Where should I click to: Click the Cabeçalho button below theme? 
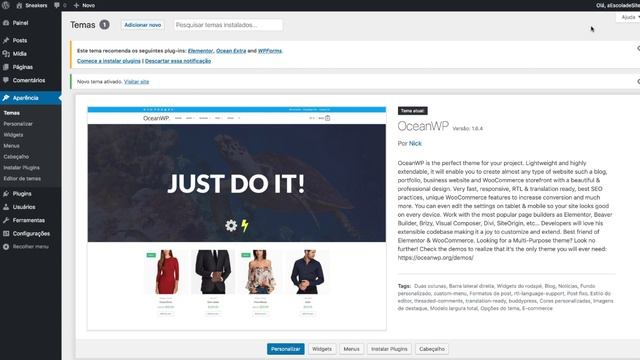point(432,349)
